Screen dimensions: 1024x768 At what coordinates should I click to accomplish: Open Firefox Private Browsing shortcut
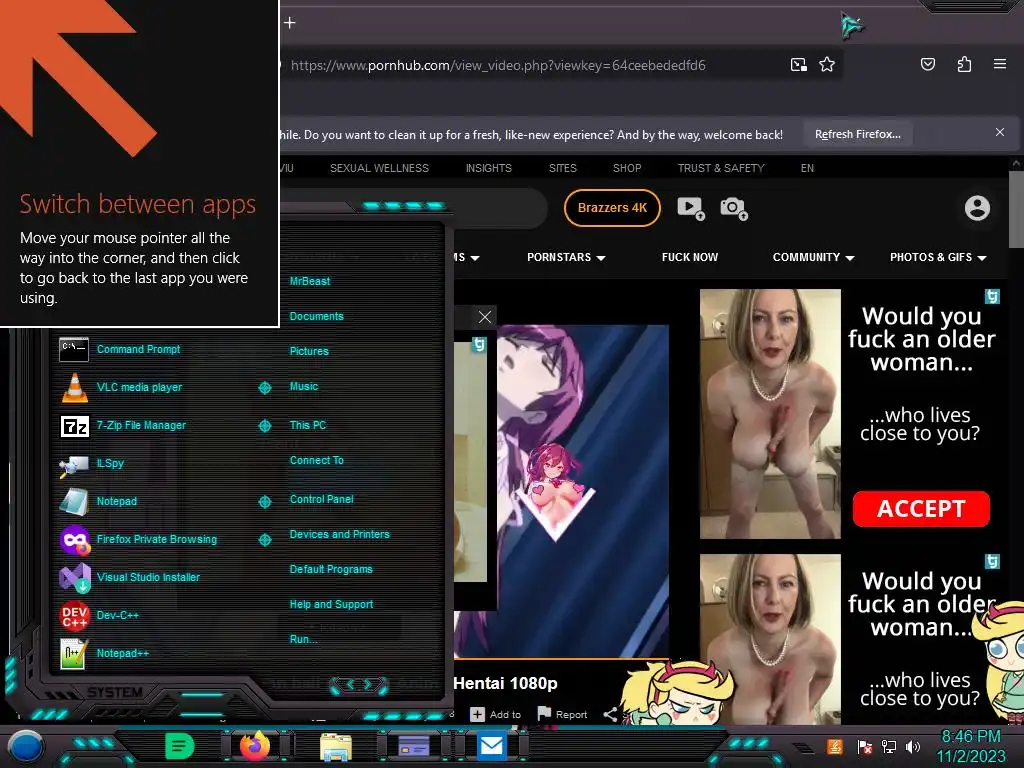138,539
